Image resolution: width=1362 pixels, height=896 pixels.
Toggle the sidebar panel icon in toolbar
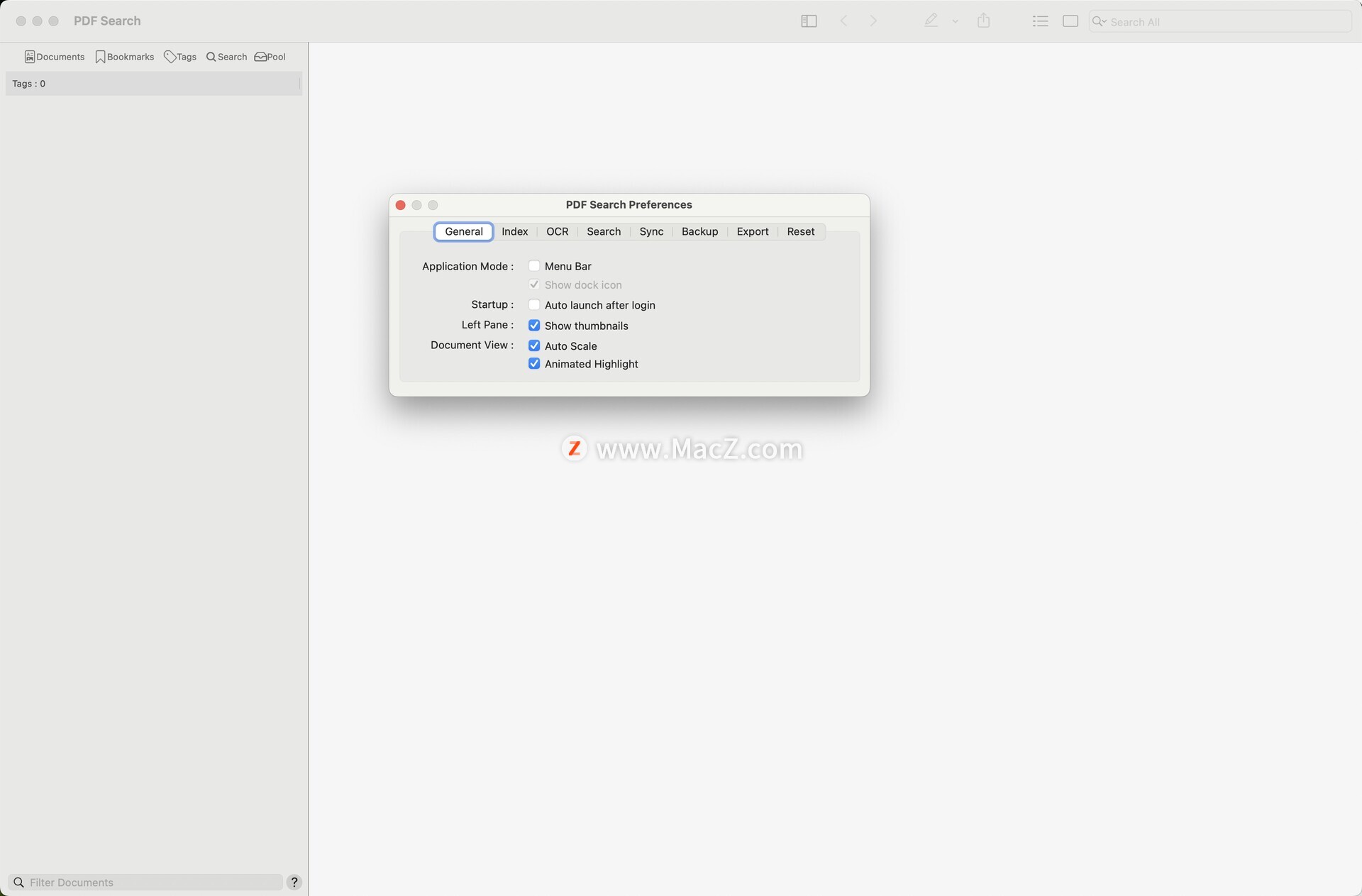(809, 21)
